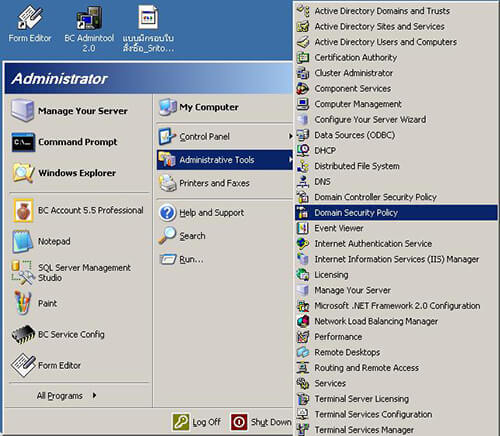Open the Services gears icon
The image size is (500, 436).
303,383
